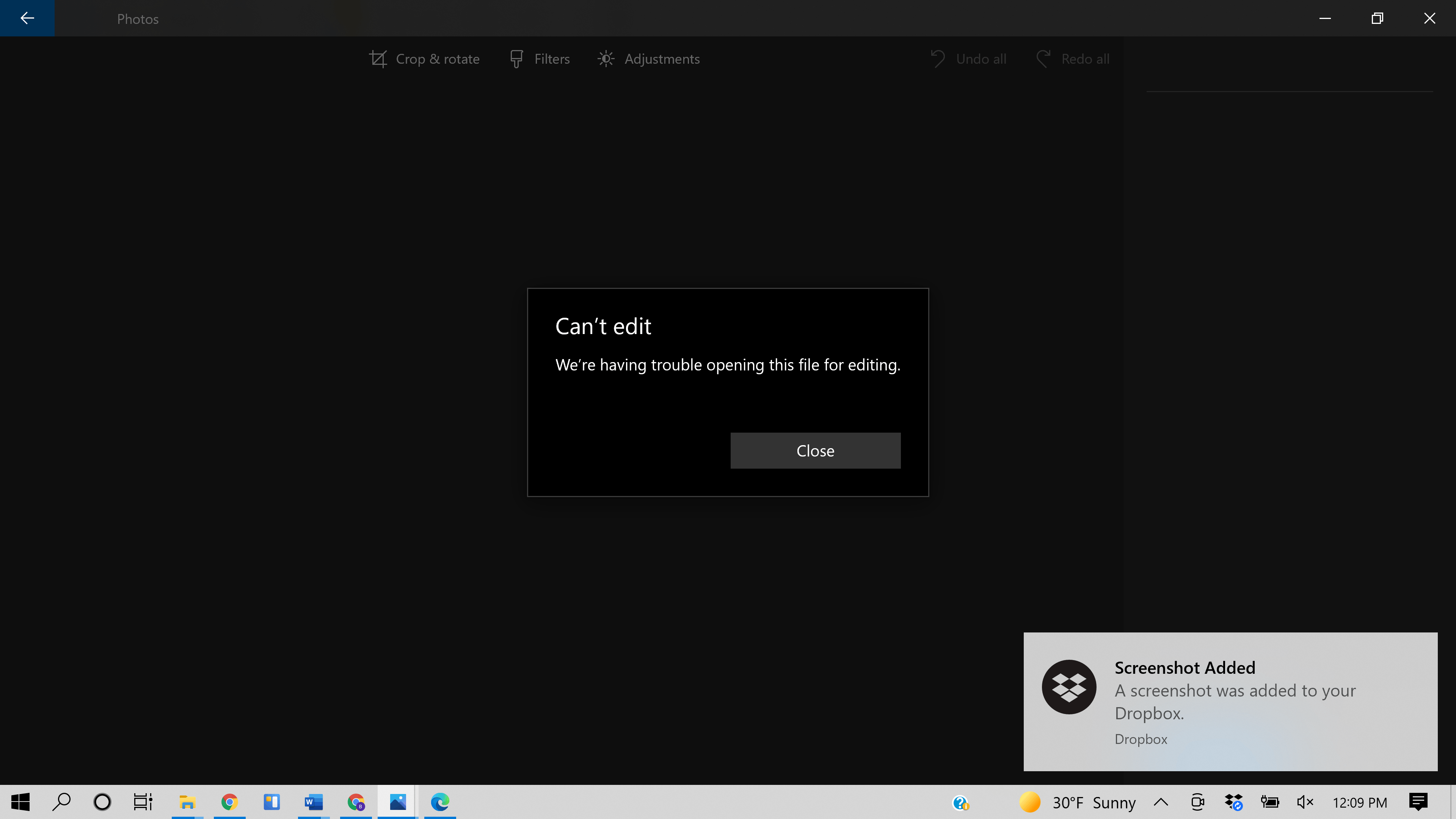The image size is (1456, 819).
Task: Open File Explorer from taskbar
Action: 187,802
